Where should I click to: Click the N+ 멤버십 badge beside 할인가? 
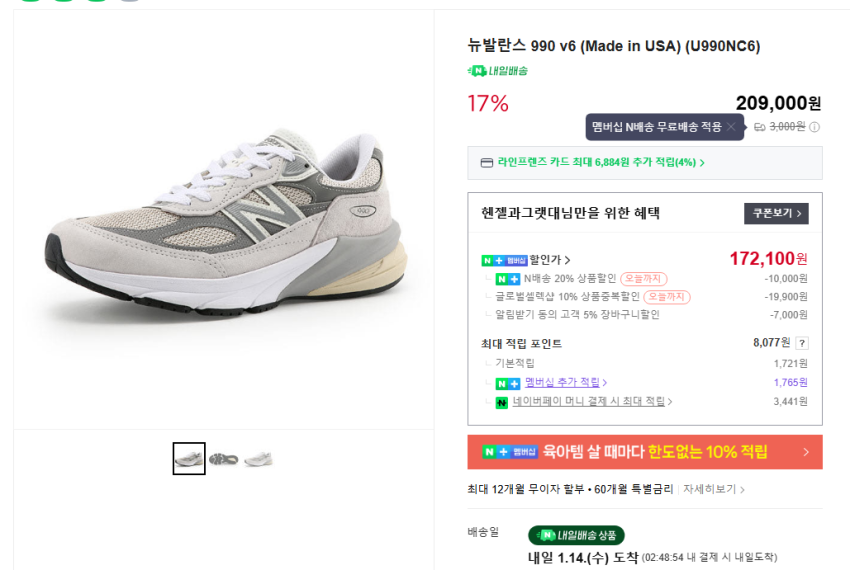[503, 260]
